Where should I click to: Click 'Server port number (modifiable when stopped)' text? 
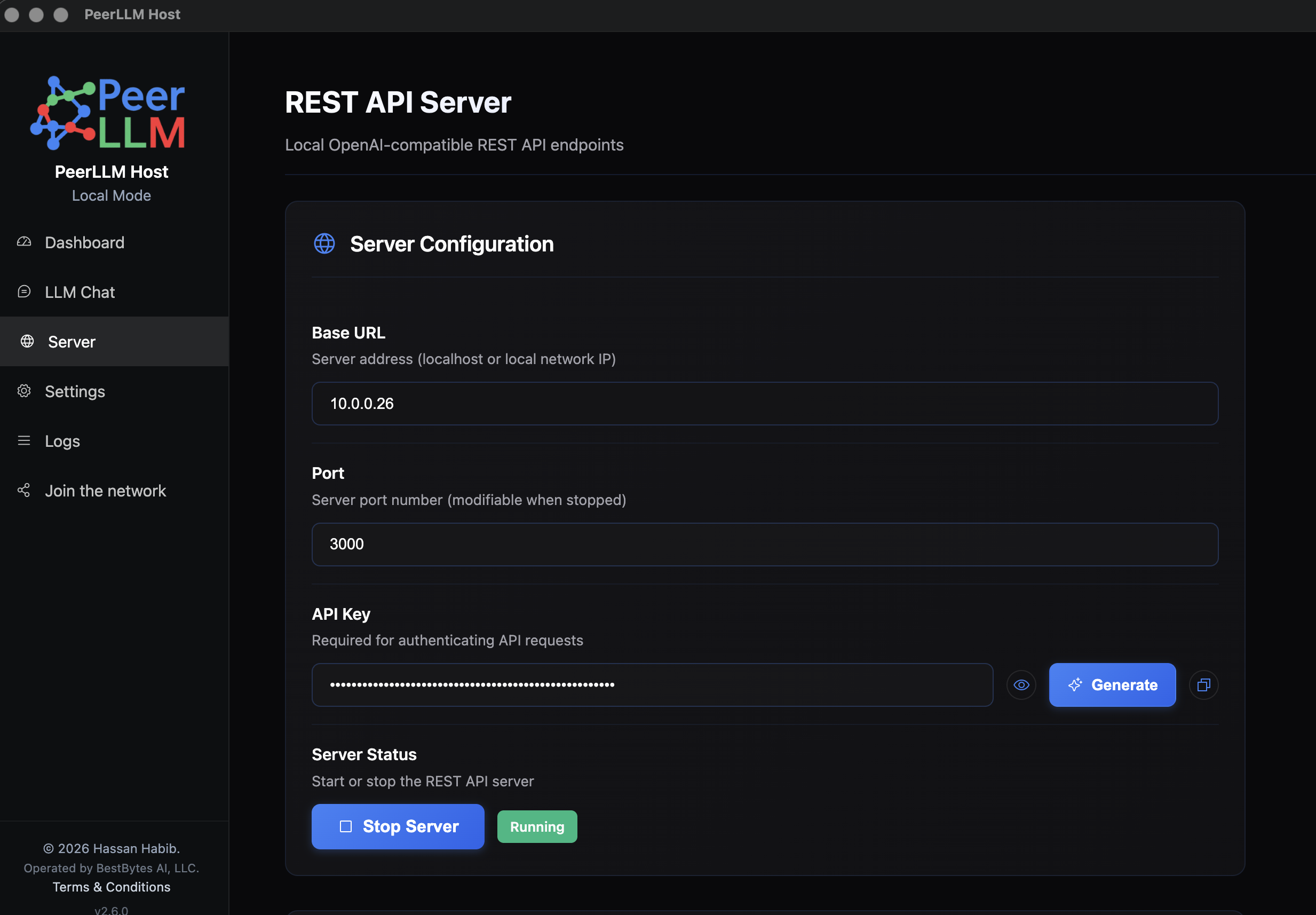pyautogui.click(x=469, y=500)
